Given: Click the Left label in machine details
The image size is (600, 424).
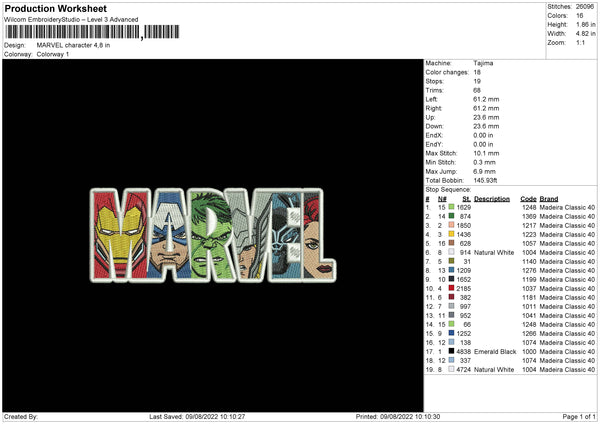Looking at the screenshot, I should [431, 99].
